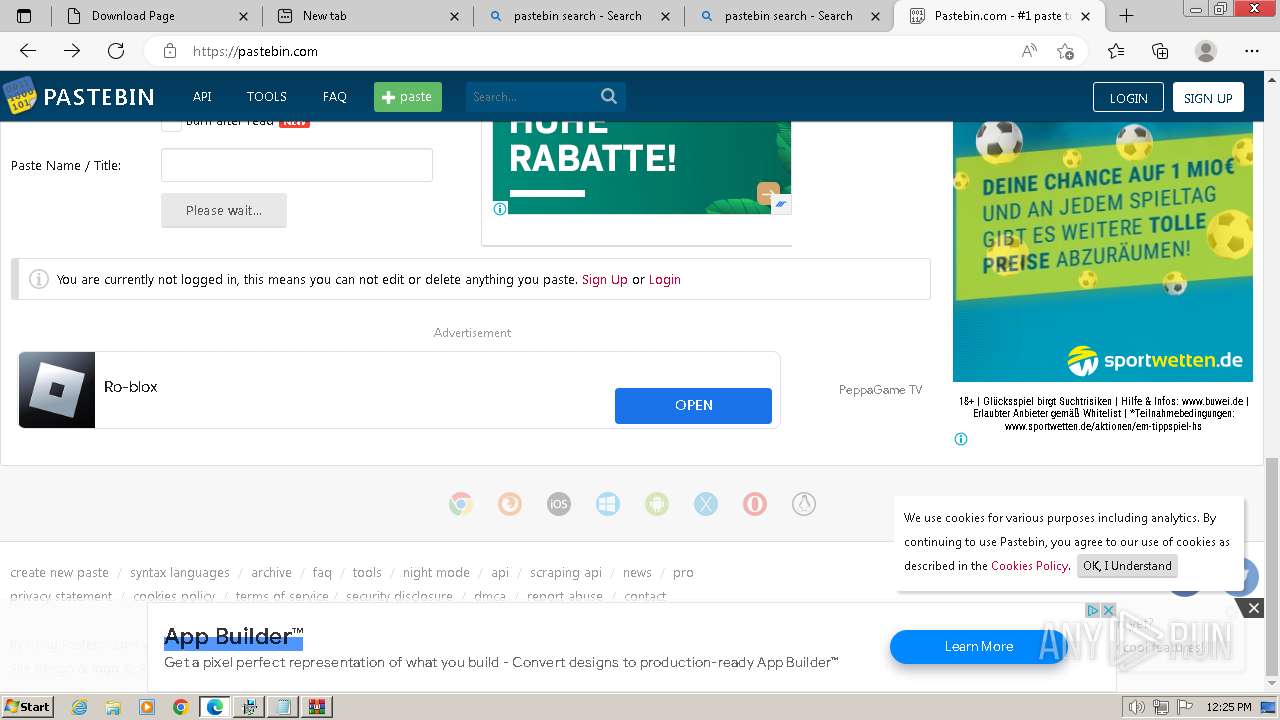1280x720 pixels.
Task: Click the browser refresh icon
Action: click(x=116, y=51)
